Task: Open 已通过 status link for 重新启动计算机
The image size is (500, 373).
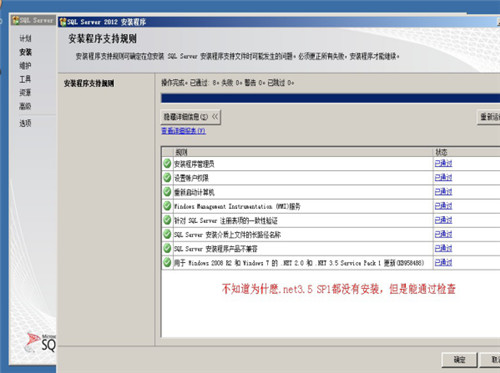Action: pyautogui.click(x=443, y=192)
